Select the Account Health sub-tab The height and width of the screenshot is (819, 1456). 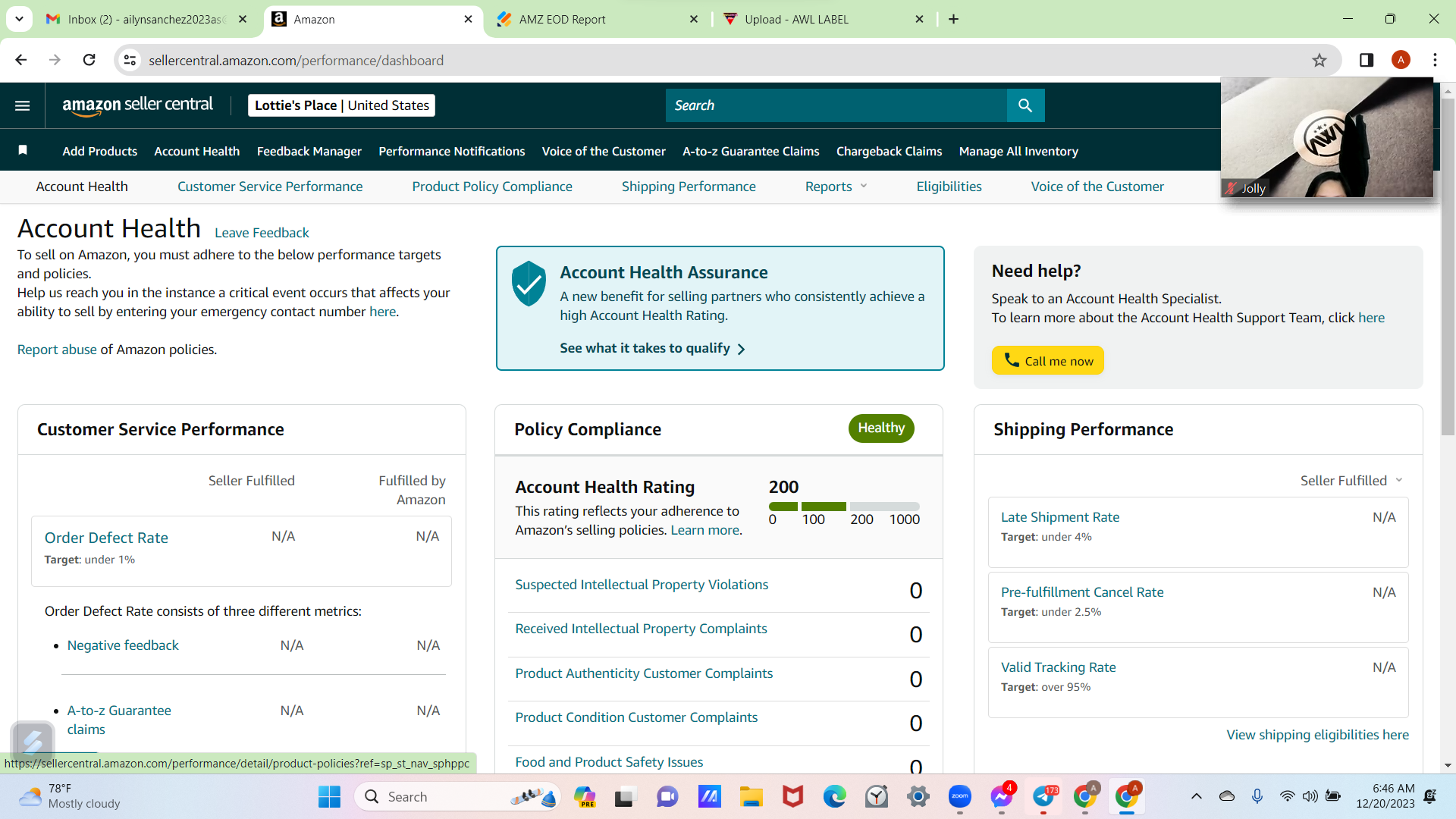[x=82, y=187]
